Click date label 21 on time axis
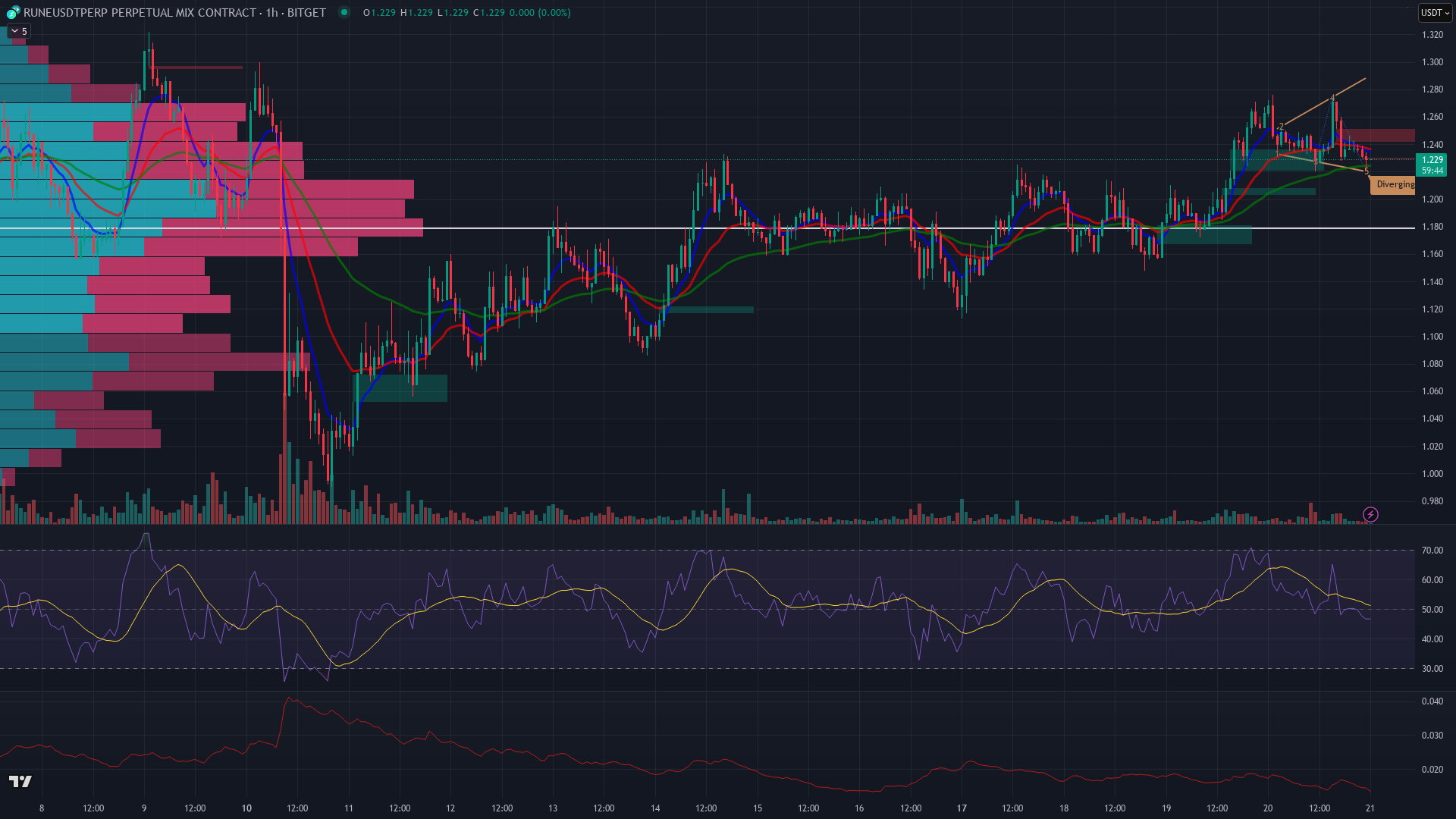The width and height of the screenshot is (1456, 819). [1370, 808]
